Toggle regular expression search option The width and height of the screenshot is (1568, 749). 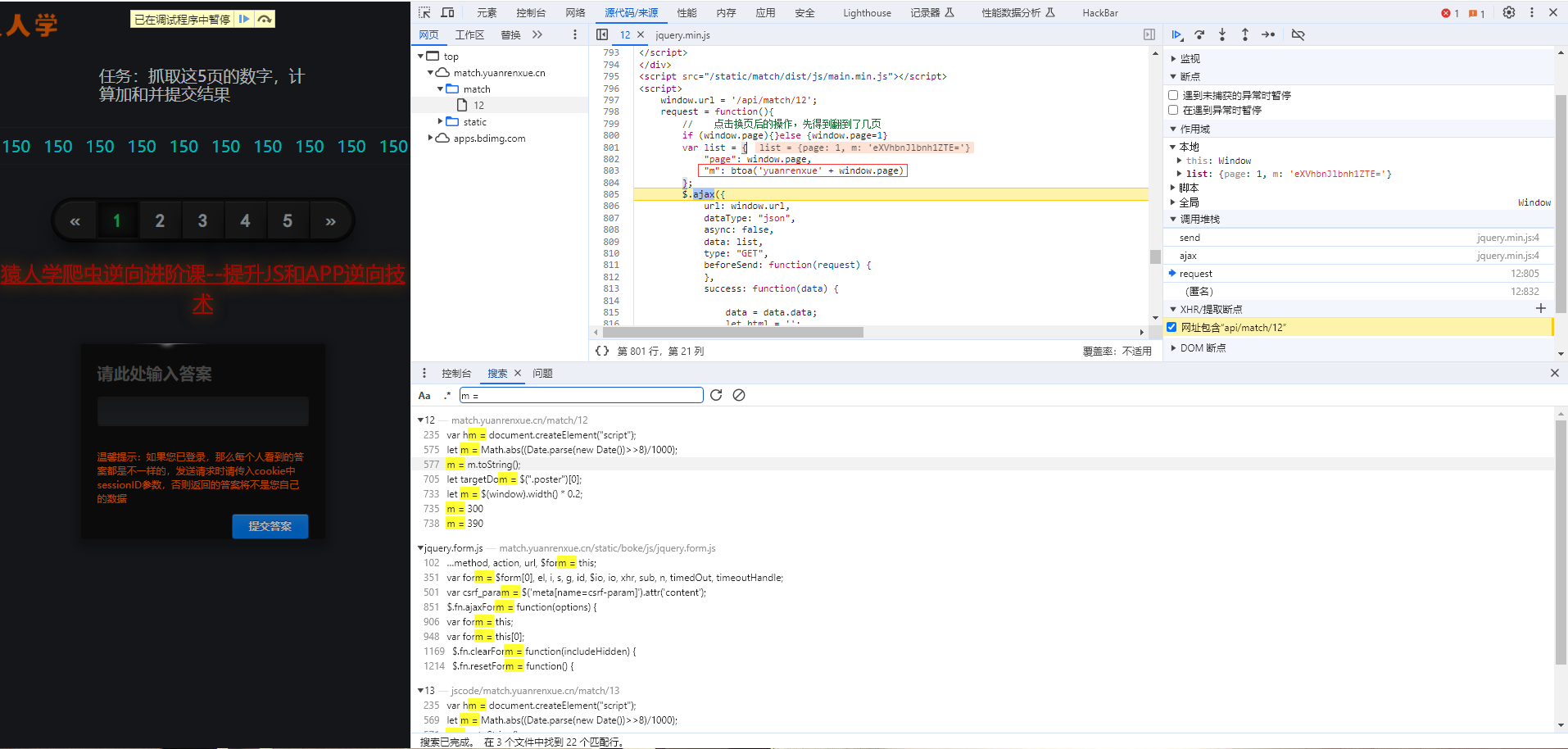447,395
